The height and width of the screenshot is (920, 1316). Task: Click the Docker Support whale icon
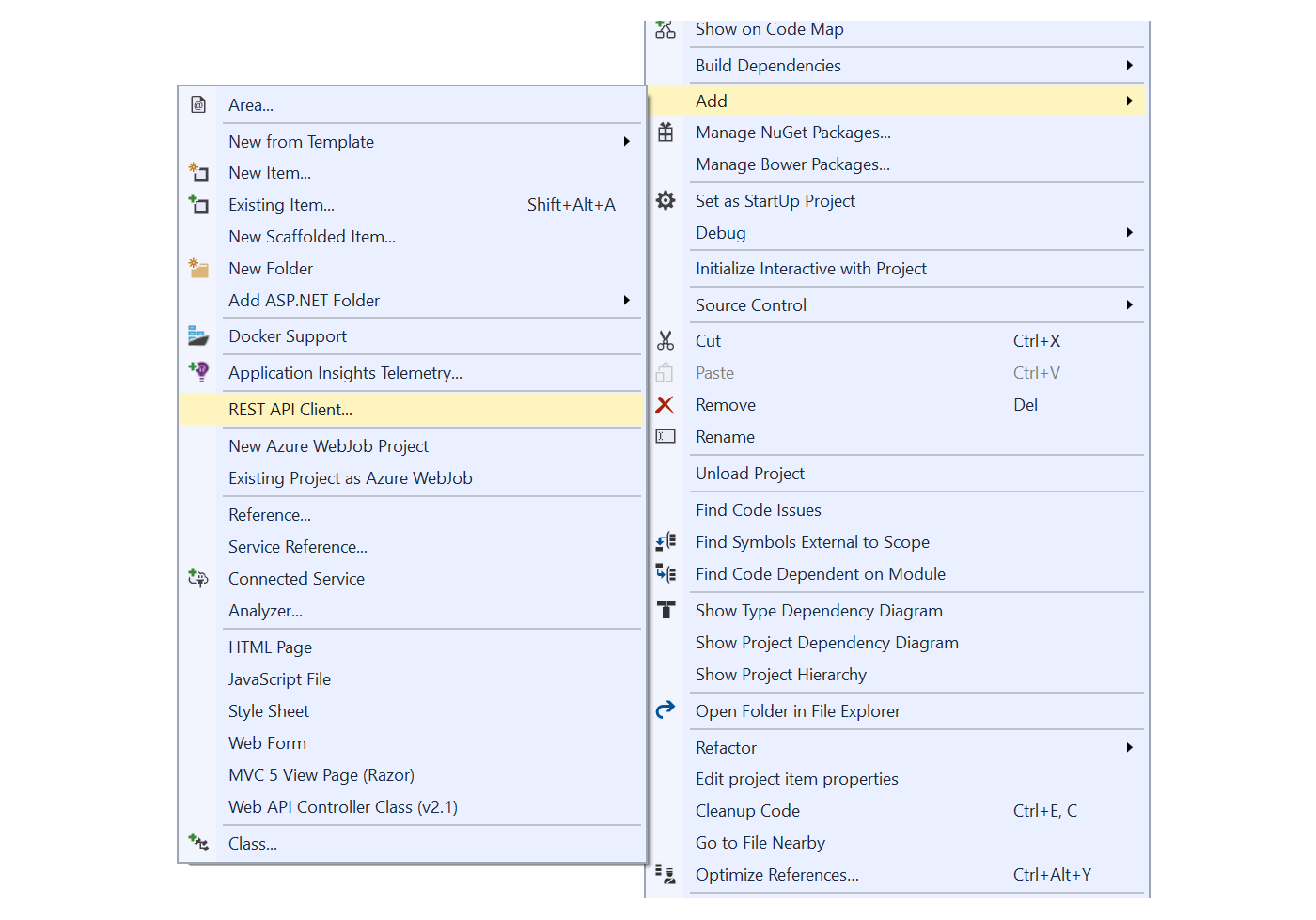[x=197, y=335]
